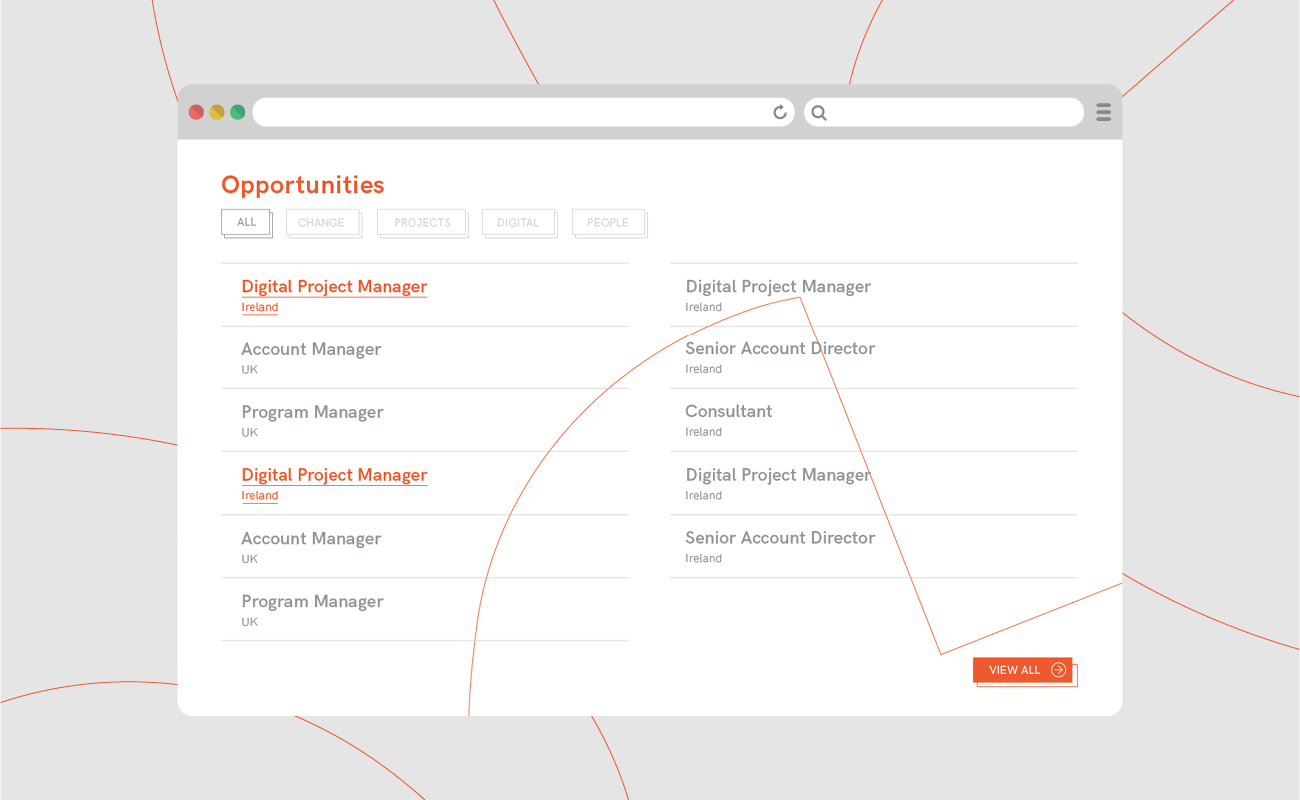Viewport: 1300px width, 800px height.
Task: Click the red window dot
Action: (196, 112)
